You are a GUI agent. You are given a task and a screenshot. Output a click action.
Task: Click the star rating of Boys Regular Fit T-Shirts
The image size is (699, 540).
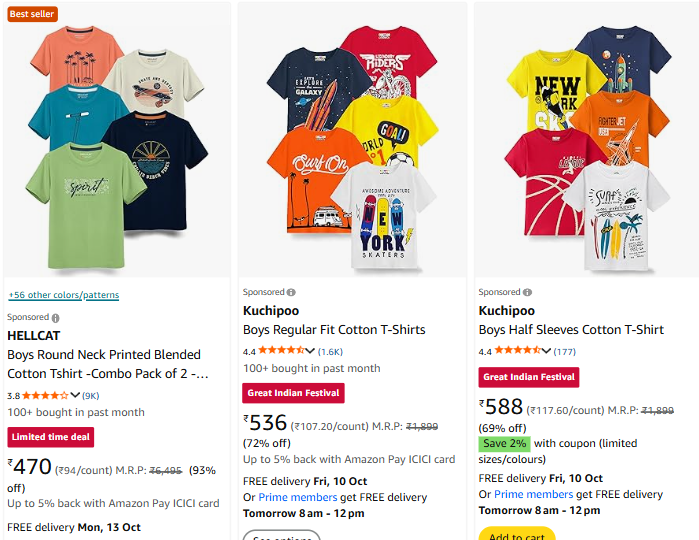(276, 351)
